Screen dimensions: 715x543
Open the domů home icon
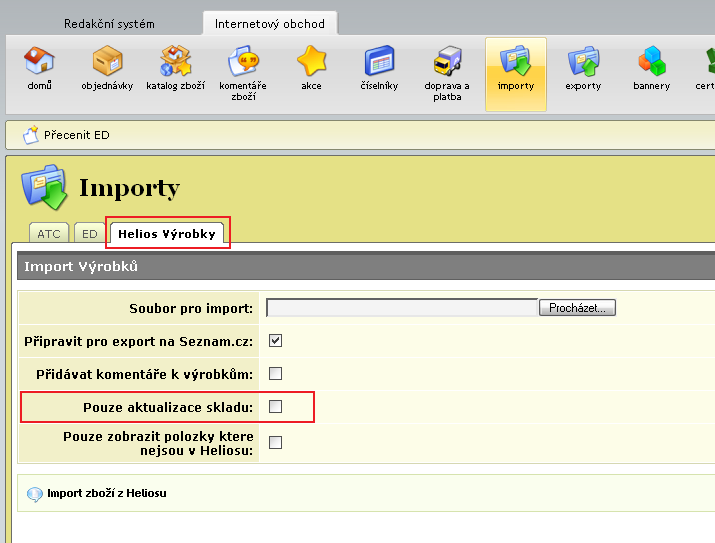39,60
